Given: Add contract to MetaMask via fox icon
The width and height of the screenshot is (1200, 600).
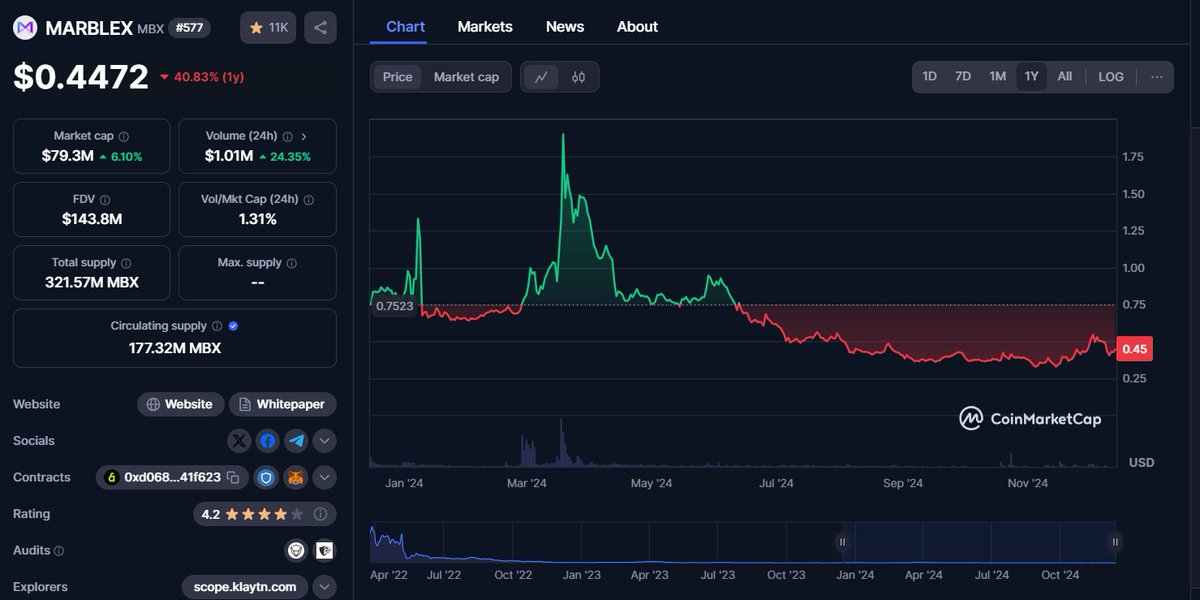Looking at the screenshot, I should point(294,477).
